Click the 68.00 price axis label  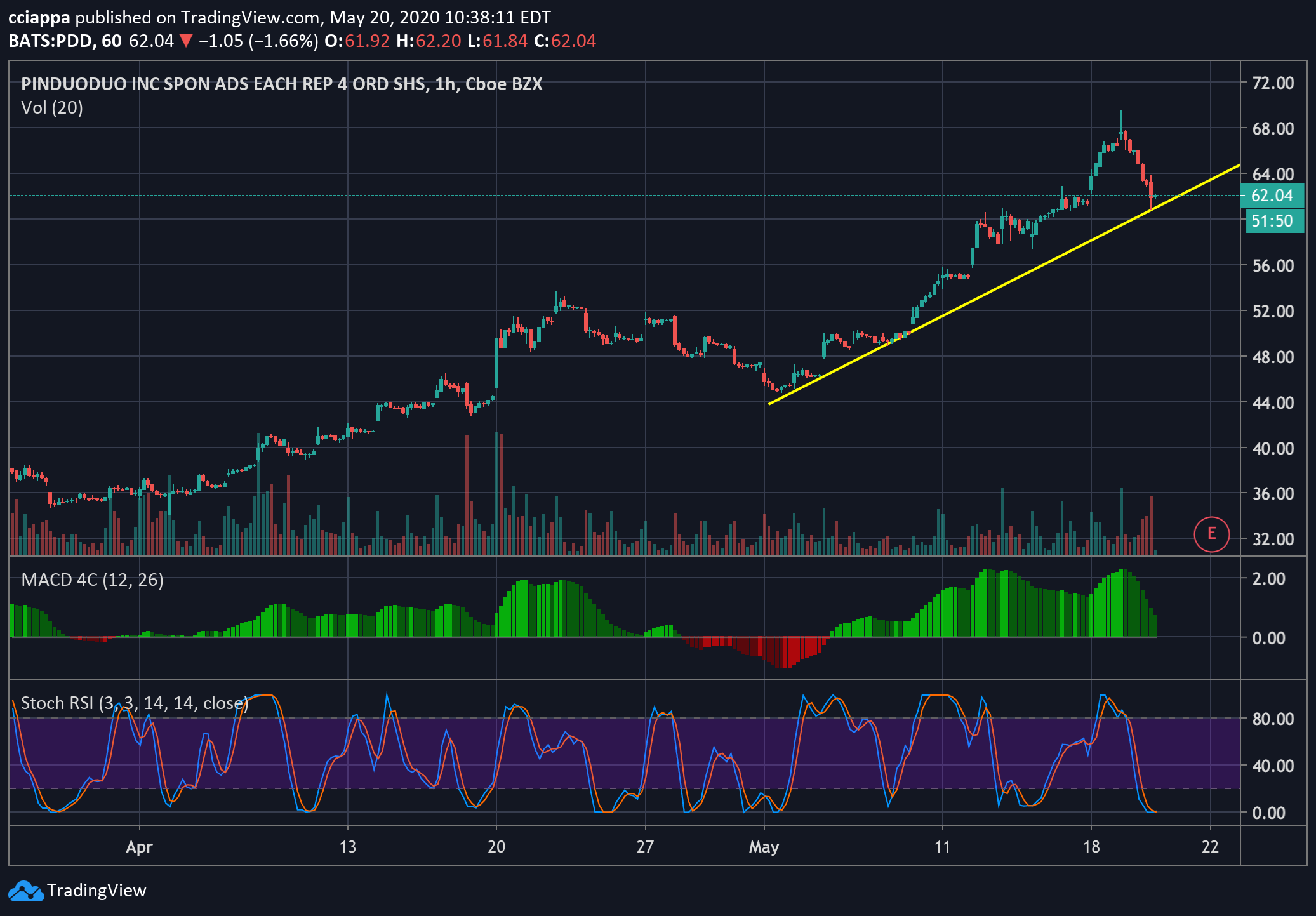pos(1273,129)
